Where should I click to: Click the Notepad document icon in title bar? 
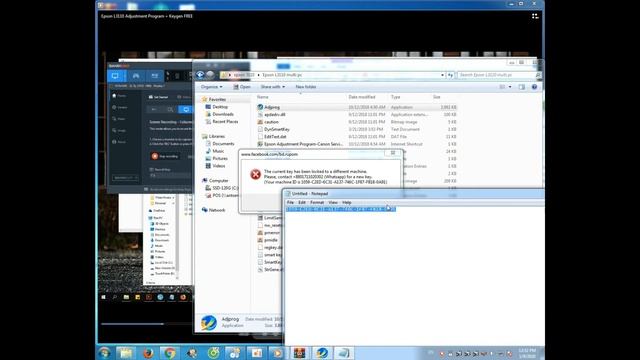[288, 194]
